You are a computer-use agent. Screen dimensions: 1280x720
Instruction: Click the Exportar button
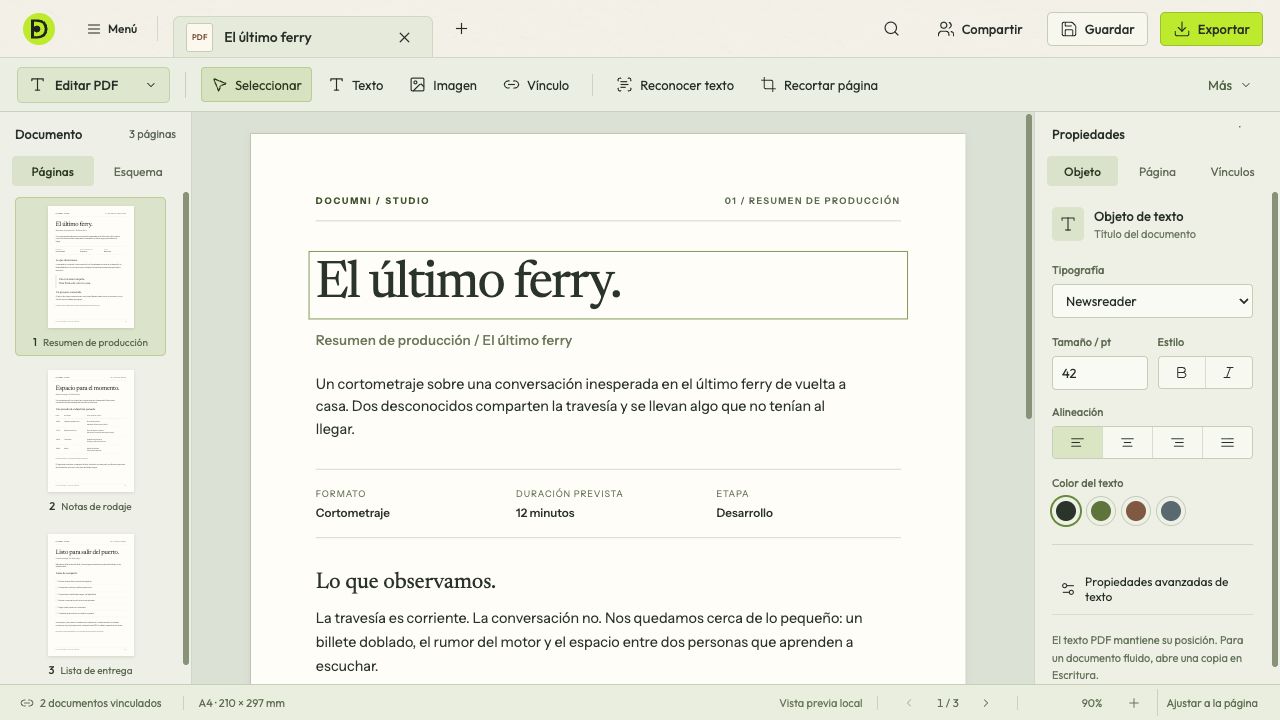tap(1211, 29)
